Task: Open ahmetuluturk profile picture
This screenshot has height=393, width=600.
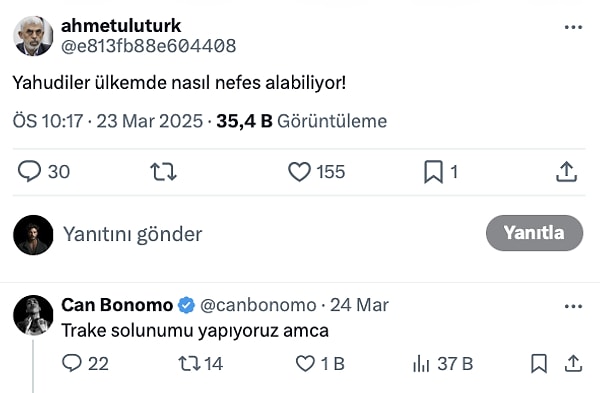Action: click(x=33, y=36)
